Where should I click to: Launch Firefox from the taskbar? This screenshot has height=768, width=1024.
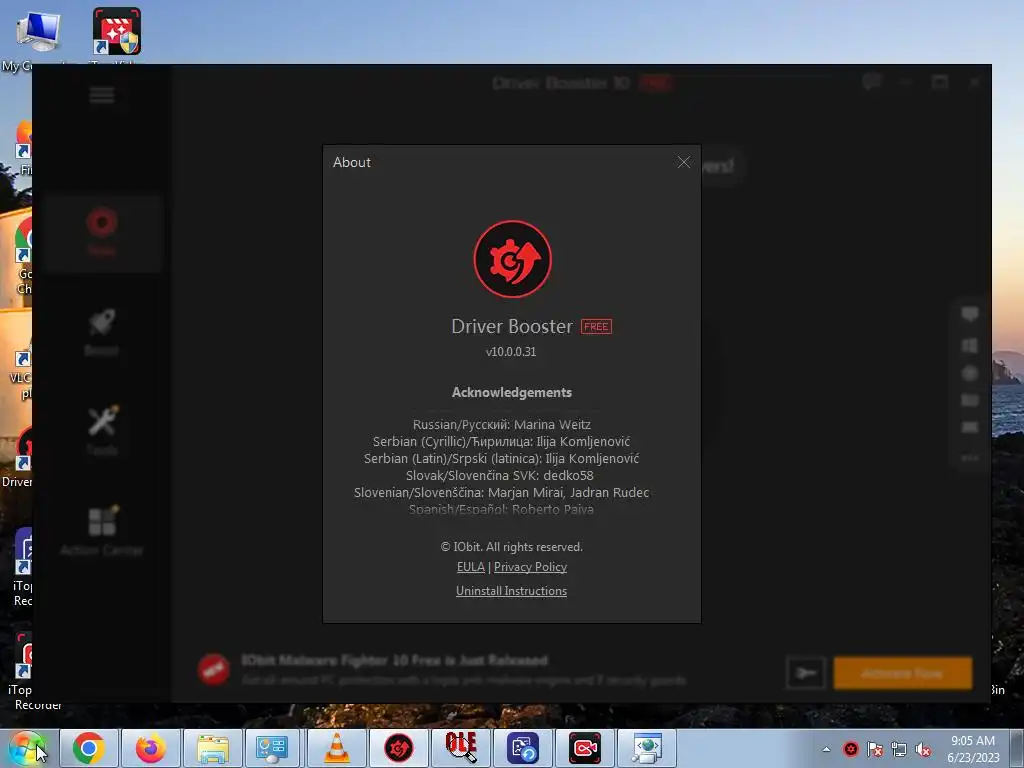[150, 748]
